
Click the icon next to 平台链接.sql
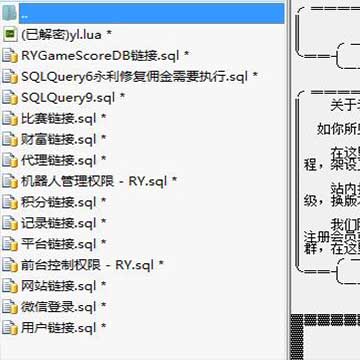[10, 244]
